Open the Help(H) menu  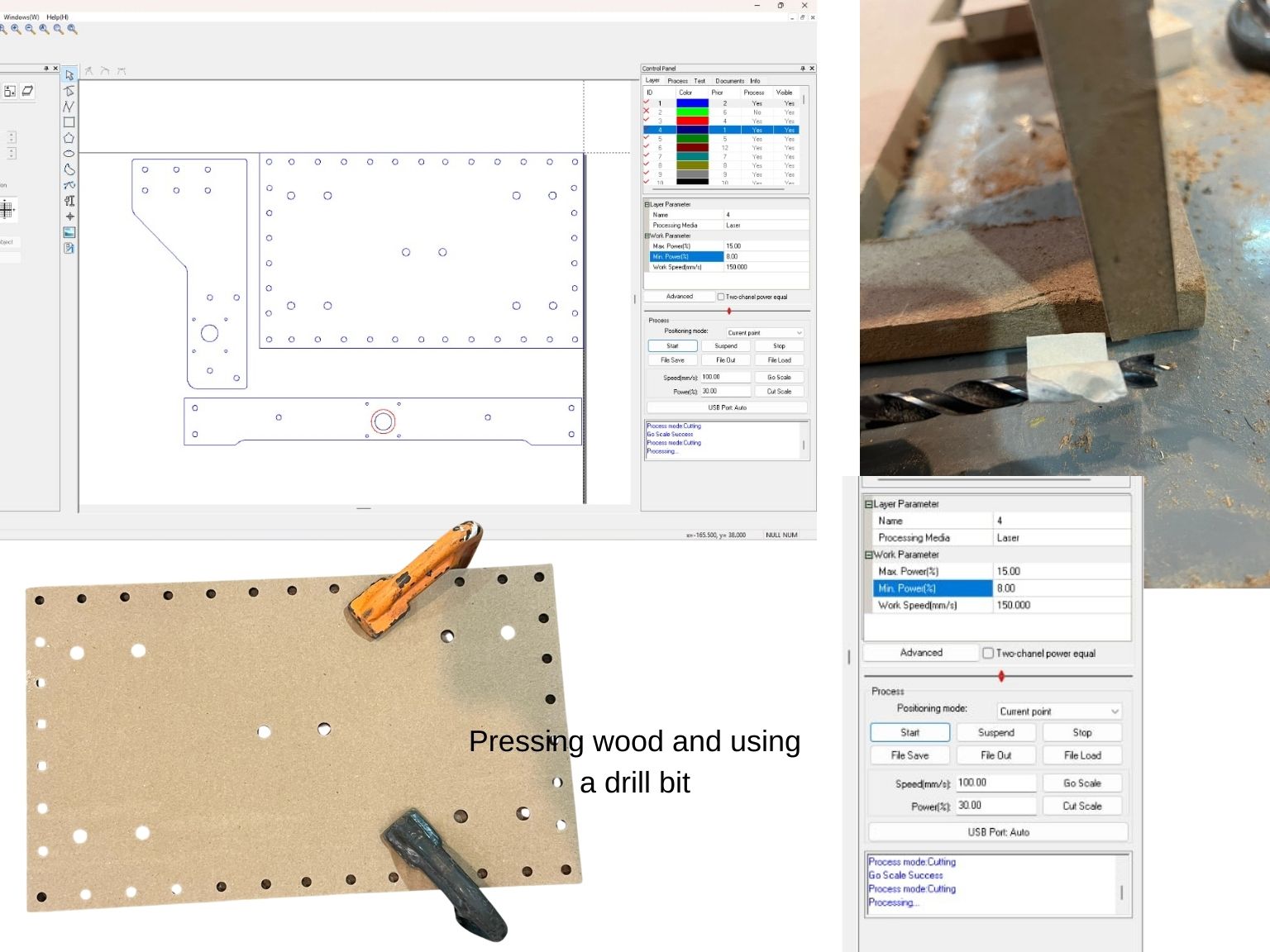57,17
